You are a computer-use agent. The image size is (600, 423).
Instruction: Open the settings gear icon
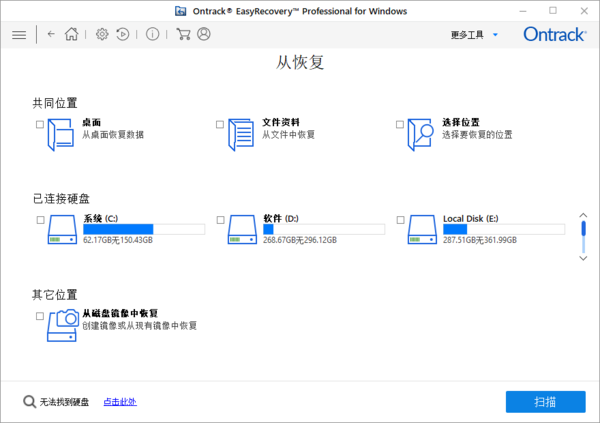(101, 34)
